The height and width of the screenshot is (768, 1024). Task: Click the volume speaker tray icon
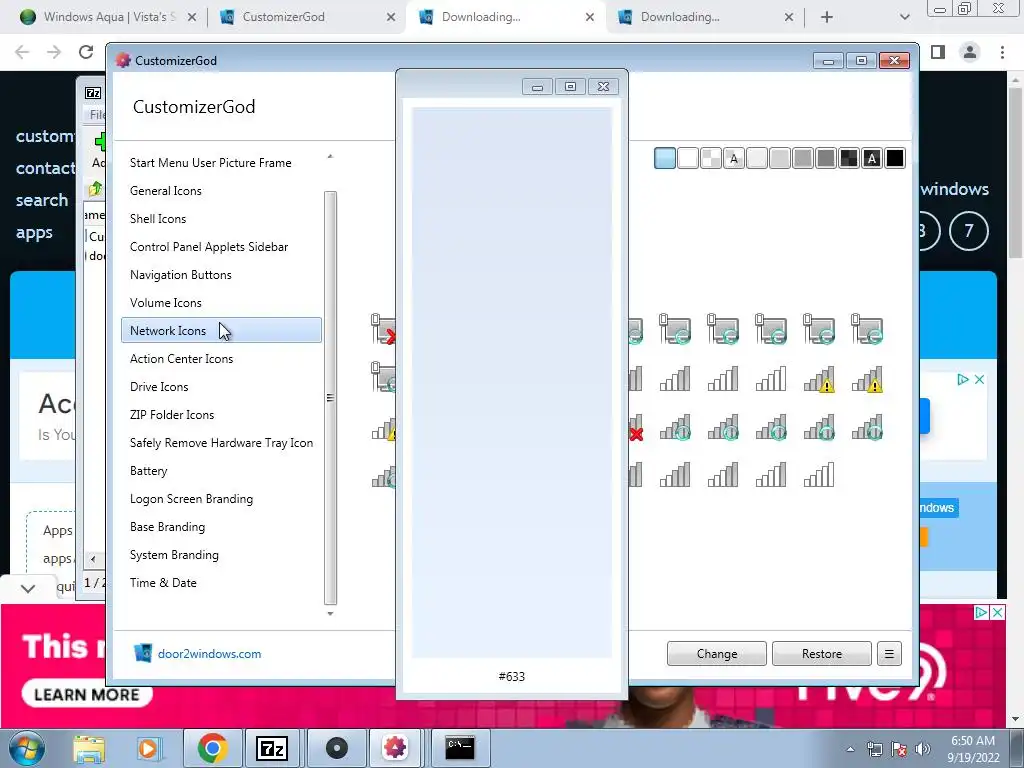(x=923, y=750)
